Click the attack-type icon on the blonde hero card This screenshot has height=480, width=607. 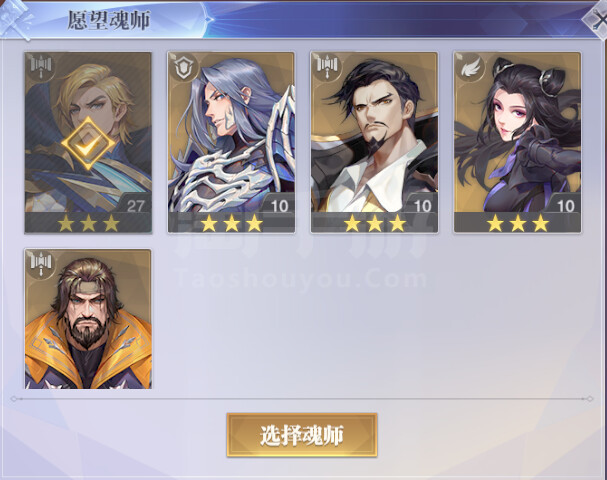coord(41,67)
